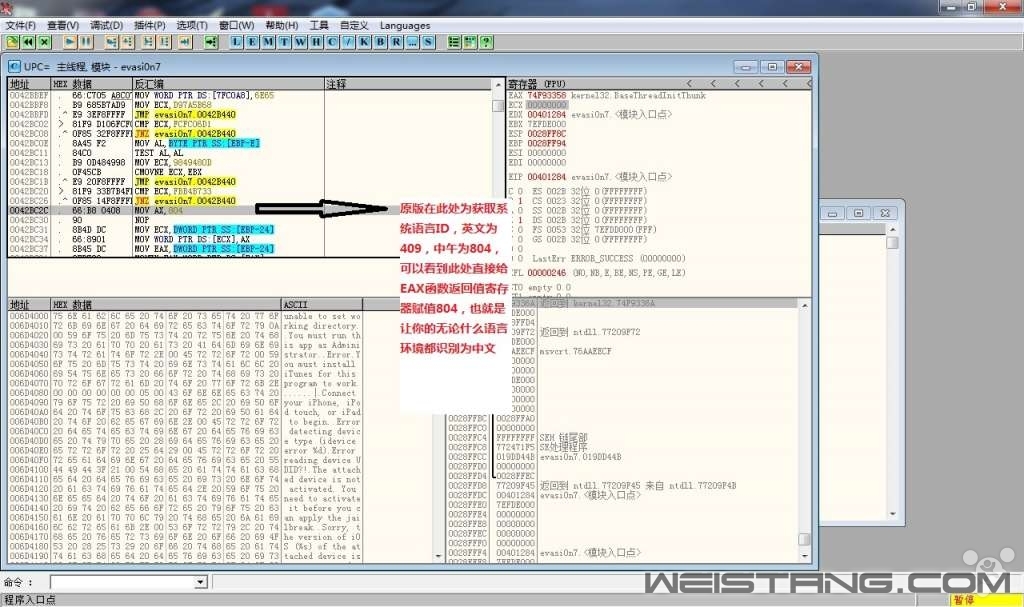Open Memory map with M button
Viewport: 1024px width, 607px height.
[269, 42]
